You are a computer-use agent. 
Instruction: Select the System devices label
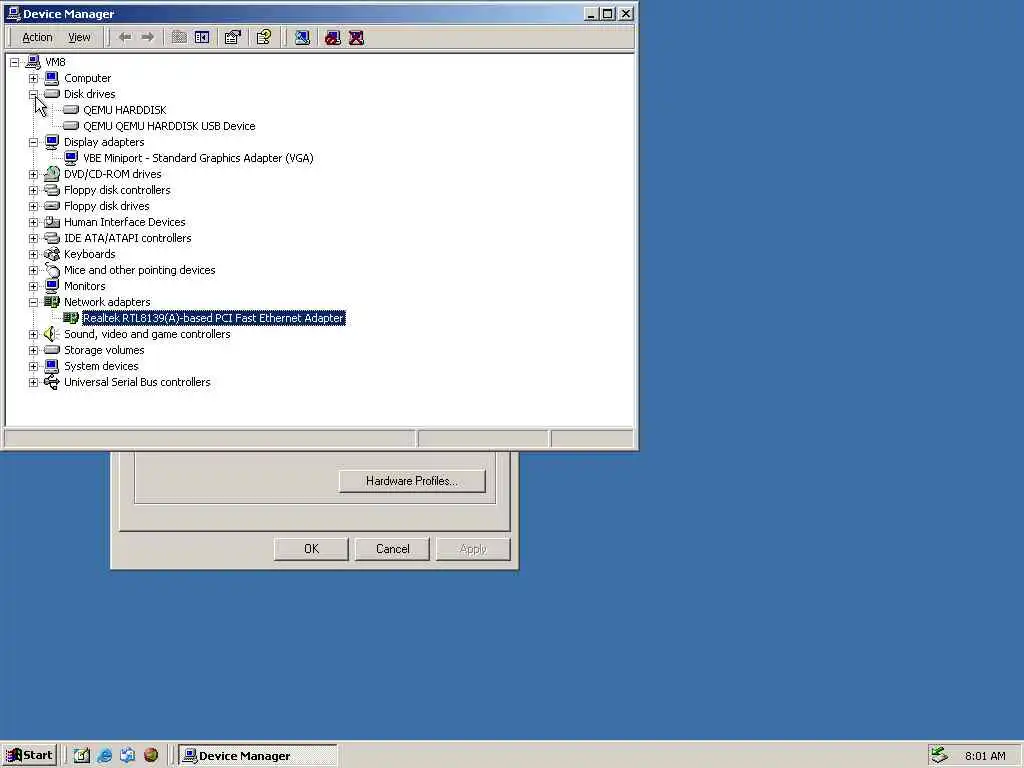click(101, 366)
